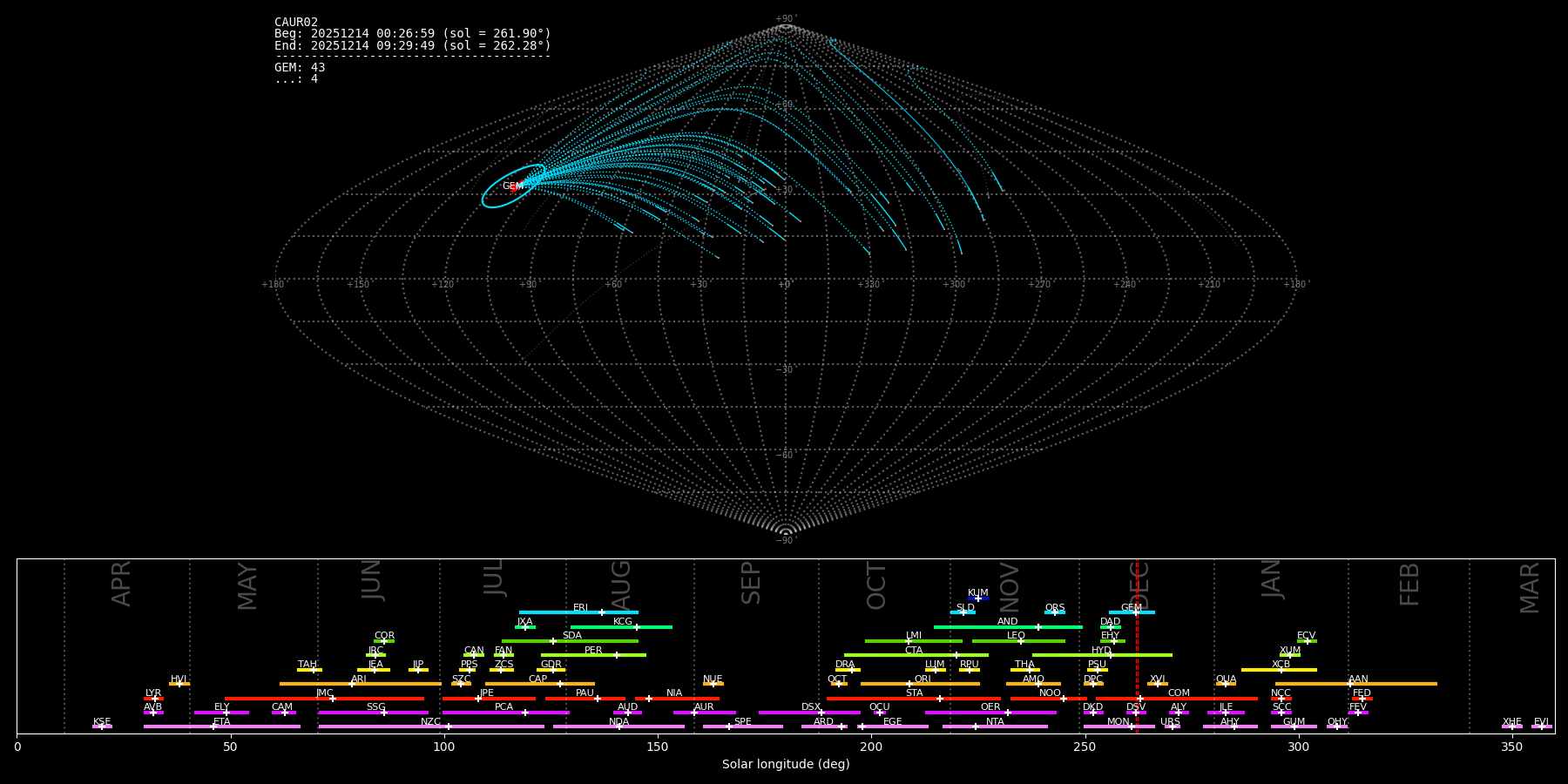1568x784 pixels.
Task: Select the 'End: 20251214 09:29:49' line
Action: pos(413,45)
